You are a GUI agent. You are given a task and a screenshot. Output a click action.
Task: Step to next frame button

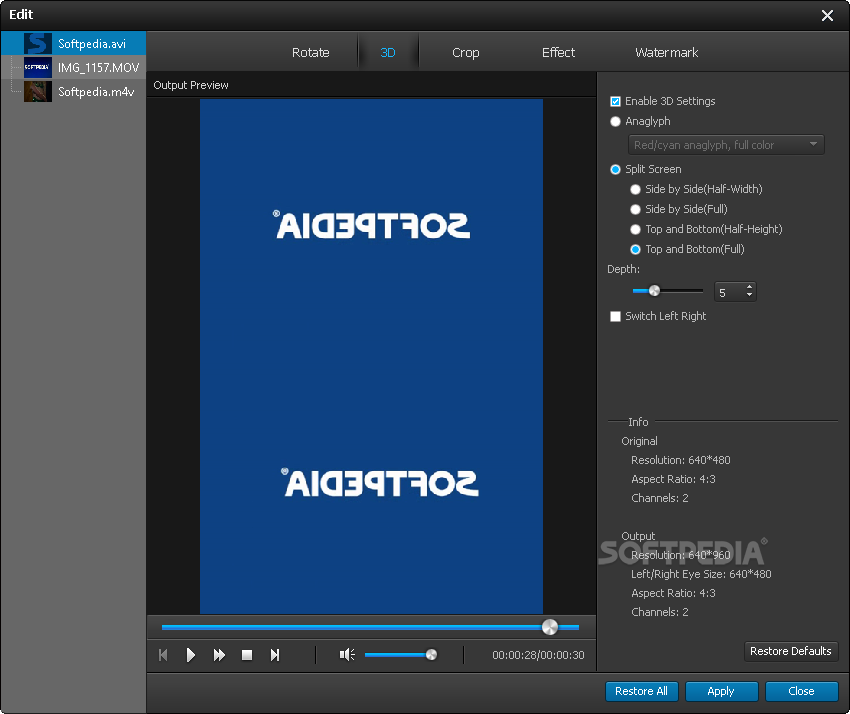pos(275,655)
